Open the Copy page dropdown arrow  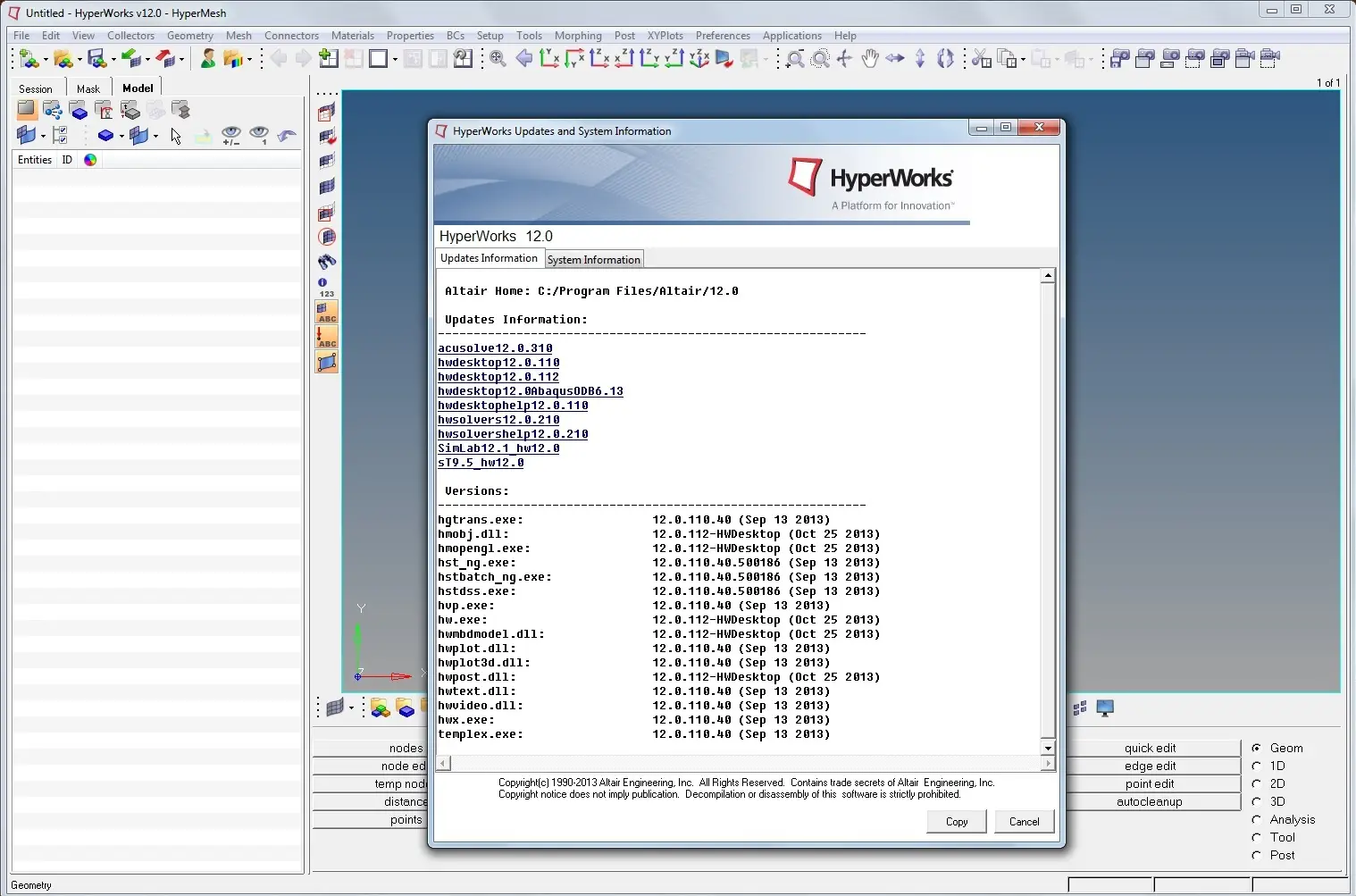click(x=1023, y=60)
